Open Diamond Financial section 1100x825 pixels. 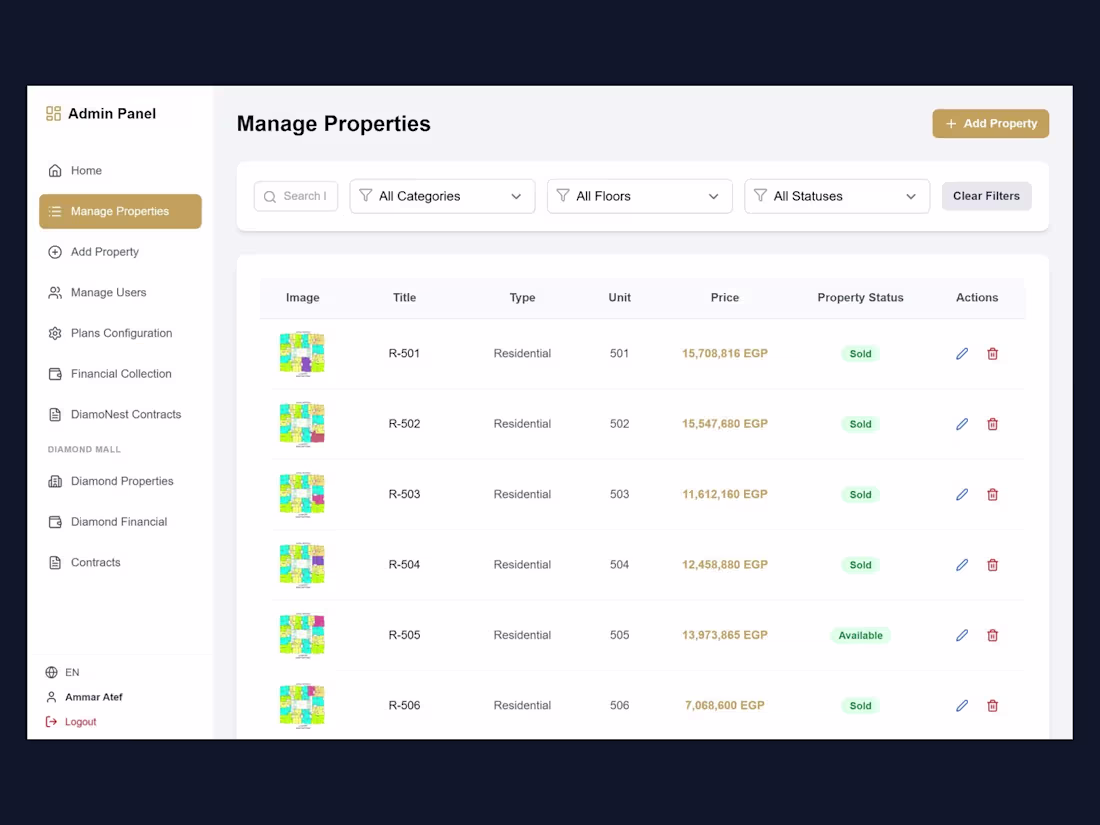(x=120, y=522)
